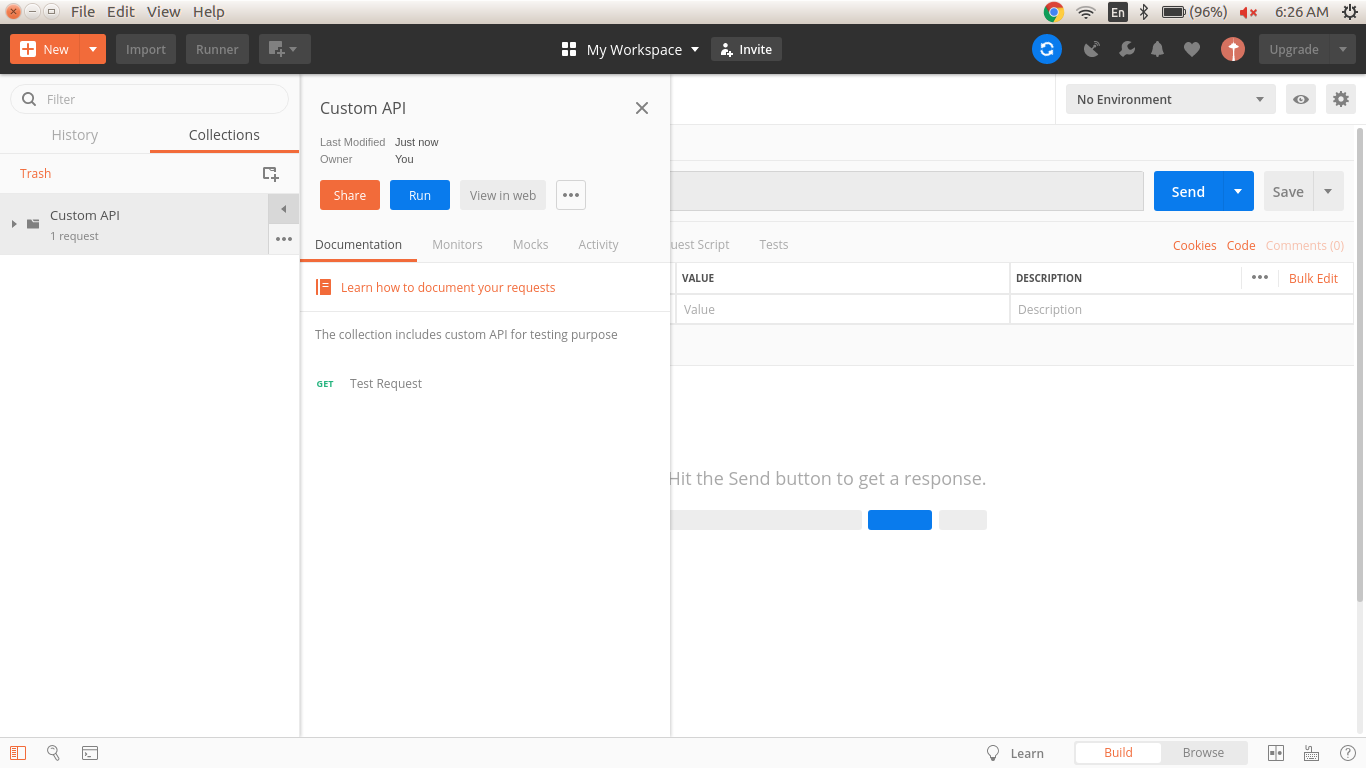Image resolution: width=1366 pixels, height=768 pixels.
Task: Open the sync status icon
Action: tap(1046, 48)
